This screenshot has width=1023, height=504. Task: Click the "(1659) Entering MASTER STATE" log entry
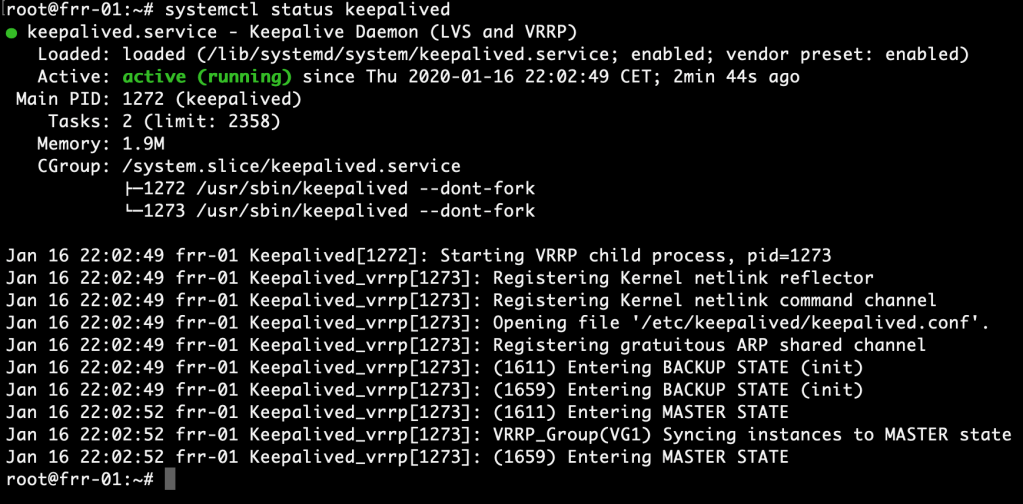[x=640, y=457]
